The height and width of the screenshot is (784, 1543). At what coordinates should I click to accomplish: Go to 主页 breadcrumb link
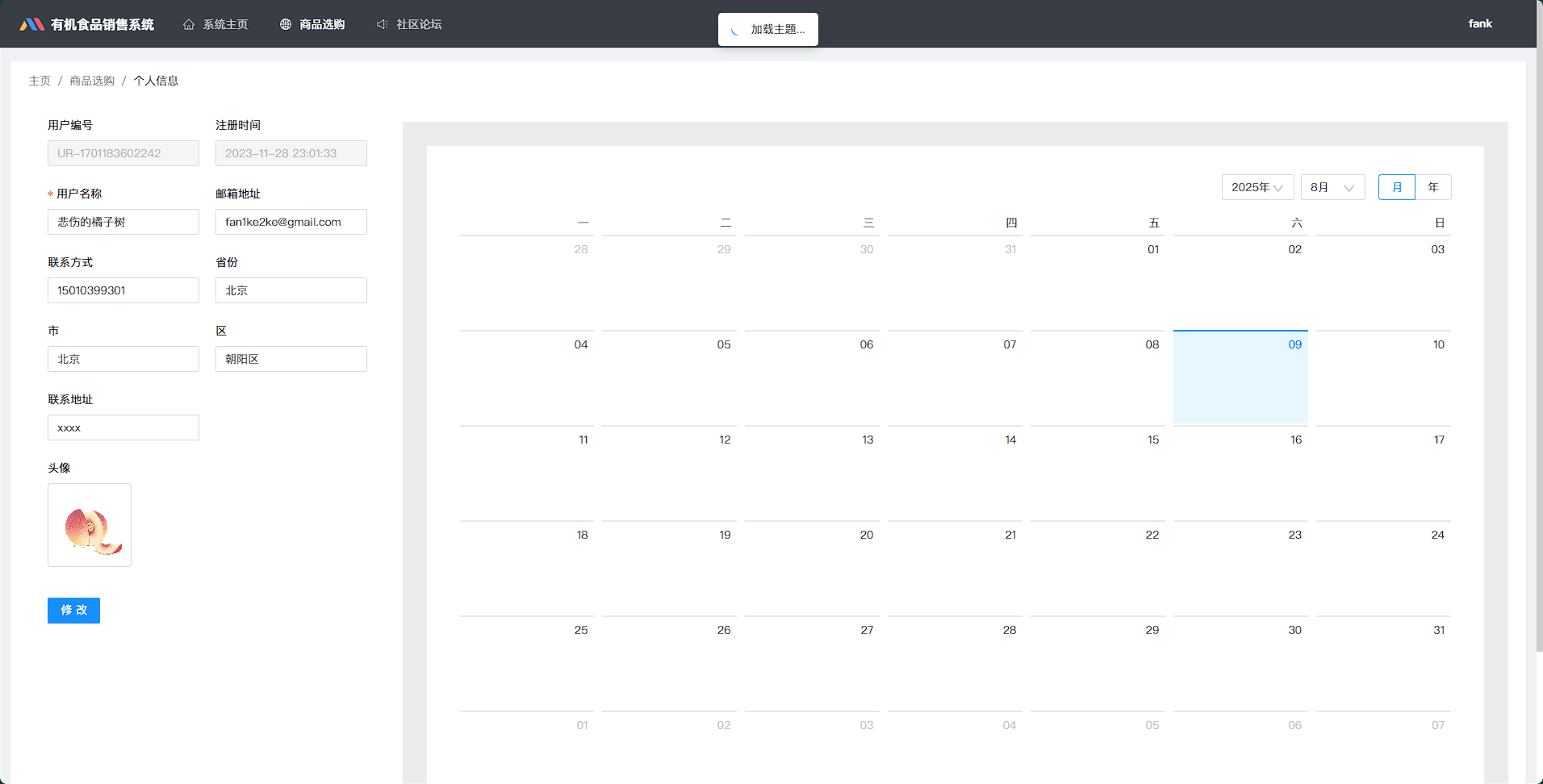tap(40, 81)
